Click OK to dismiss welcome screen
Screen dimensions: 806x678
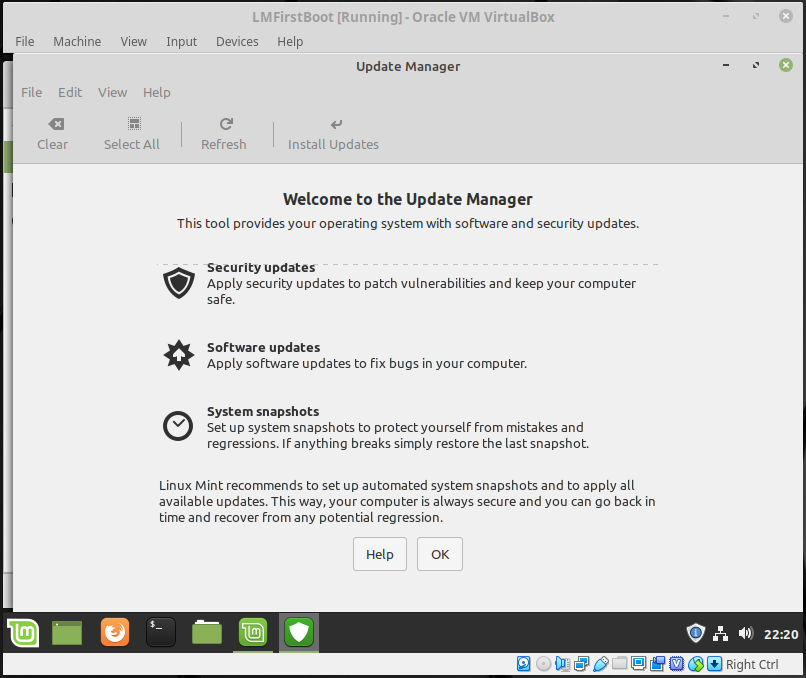click(440, 554)
